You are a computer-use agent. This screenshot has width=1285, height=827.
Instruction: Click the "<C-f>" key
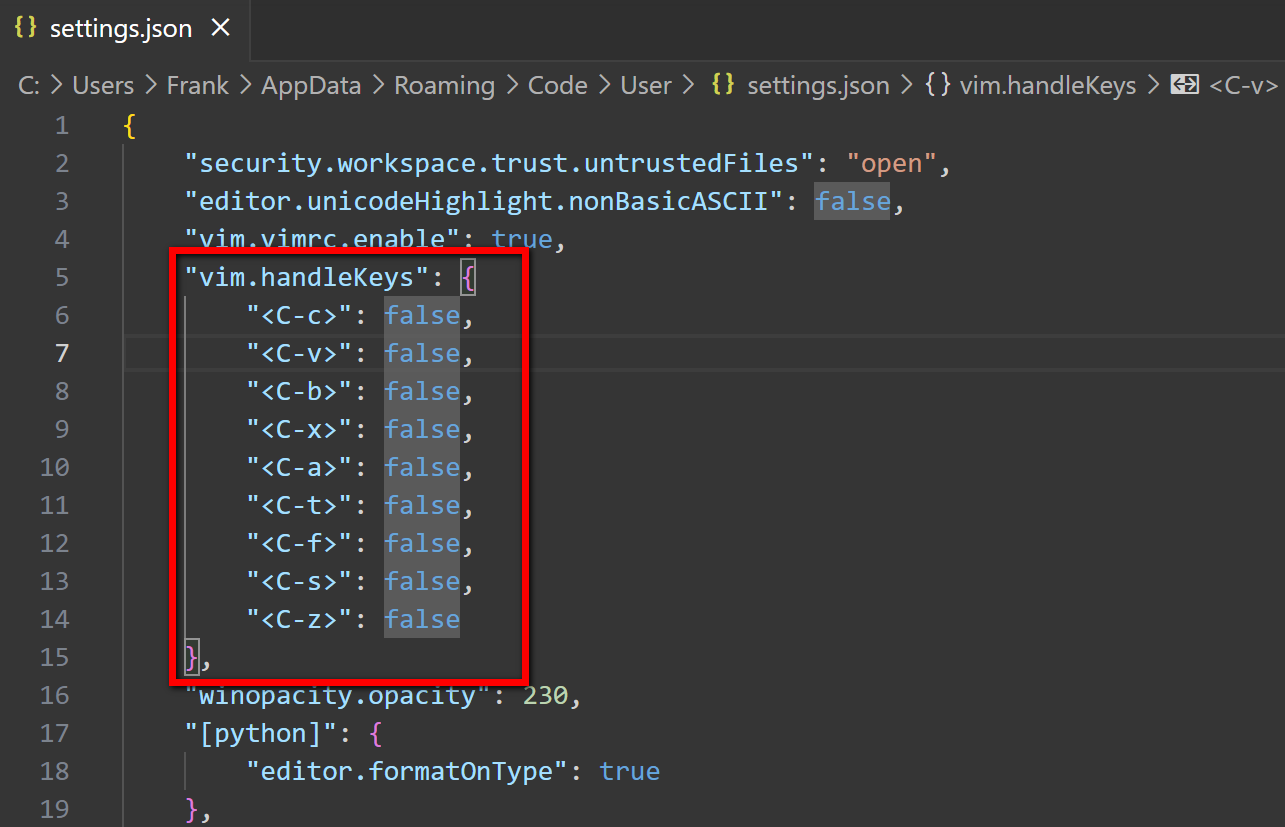pyautogui.click(x=300, y=543)
